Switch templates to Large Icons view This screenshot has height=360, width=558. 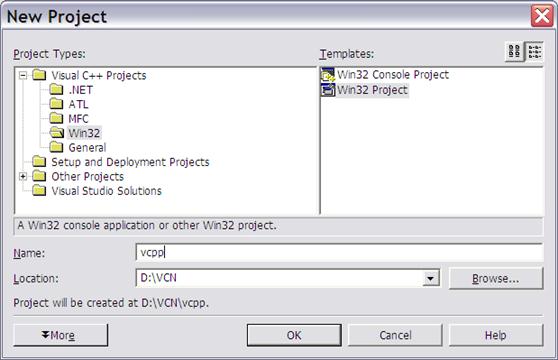tap(515, 52)
